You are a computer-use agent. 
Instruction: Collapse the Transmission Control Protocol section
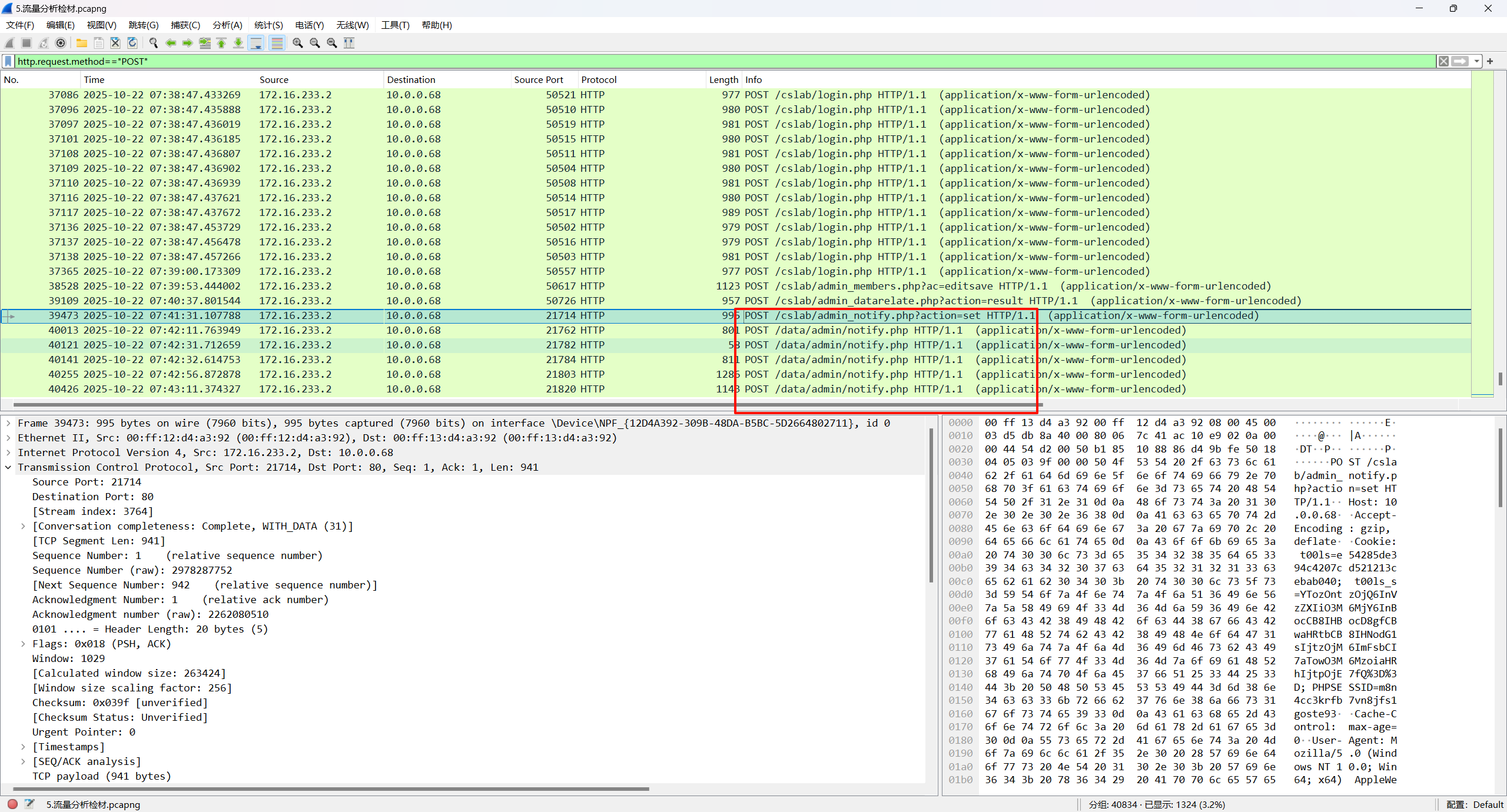click(x=8, y=467)
